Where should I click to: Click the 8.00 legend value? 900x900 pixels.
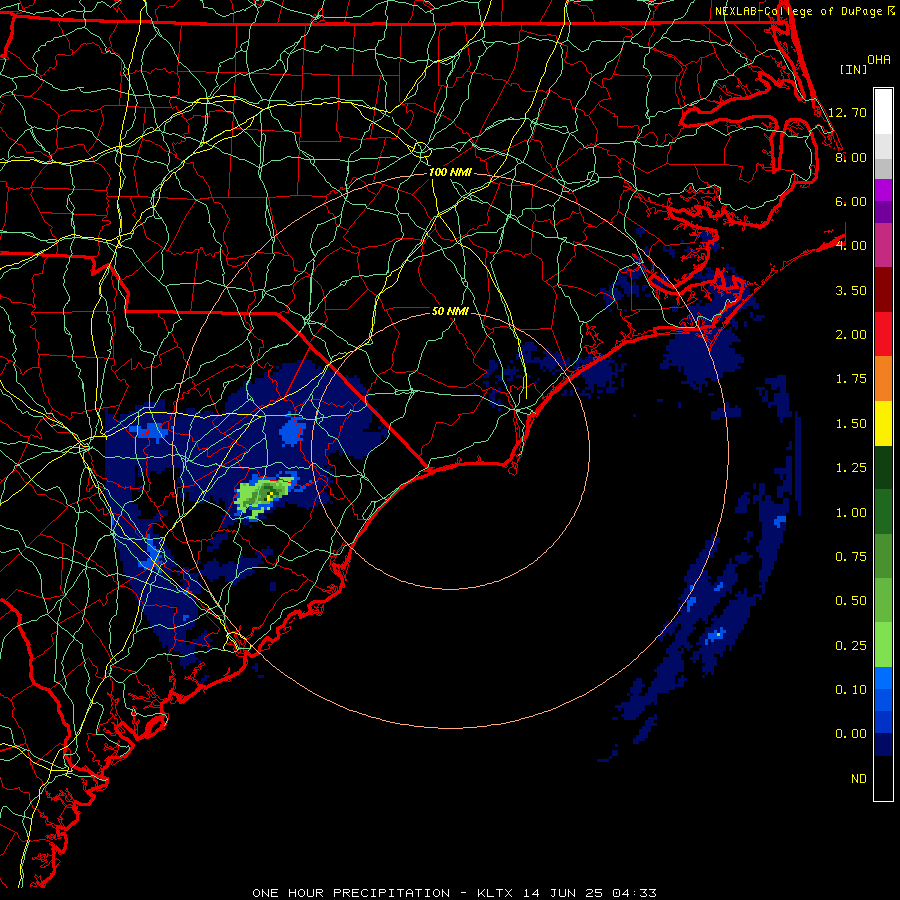coord(851,157)
